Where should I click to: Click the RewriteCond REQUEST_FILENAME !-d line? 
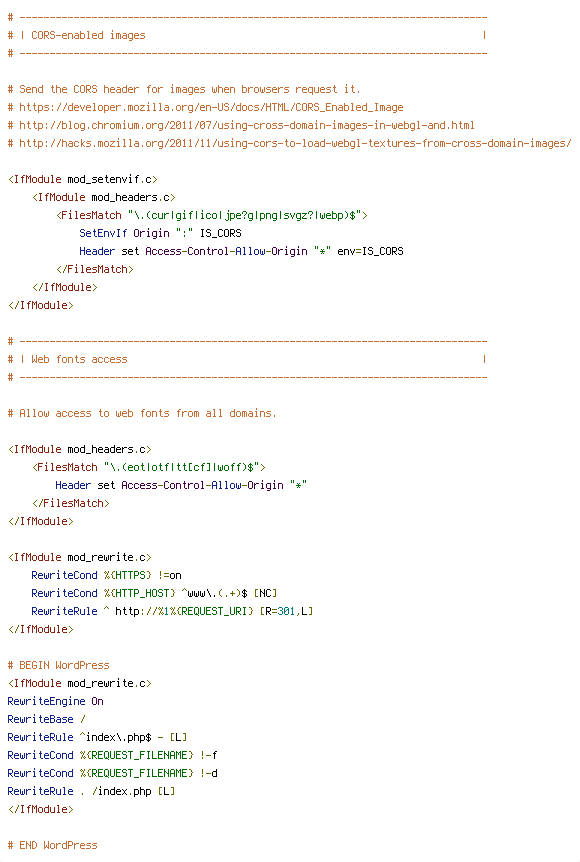coord(113,773)
